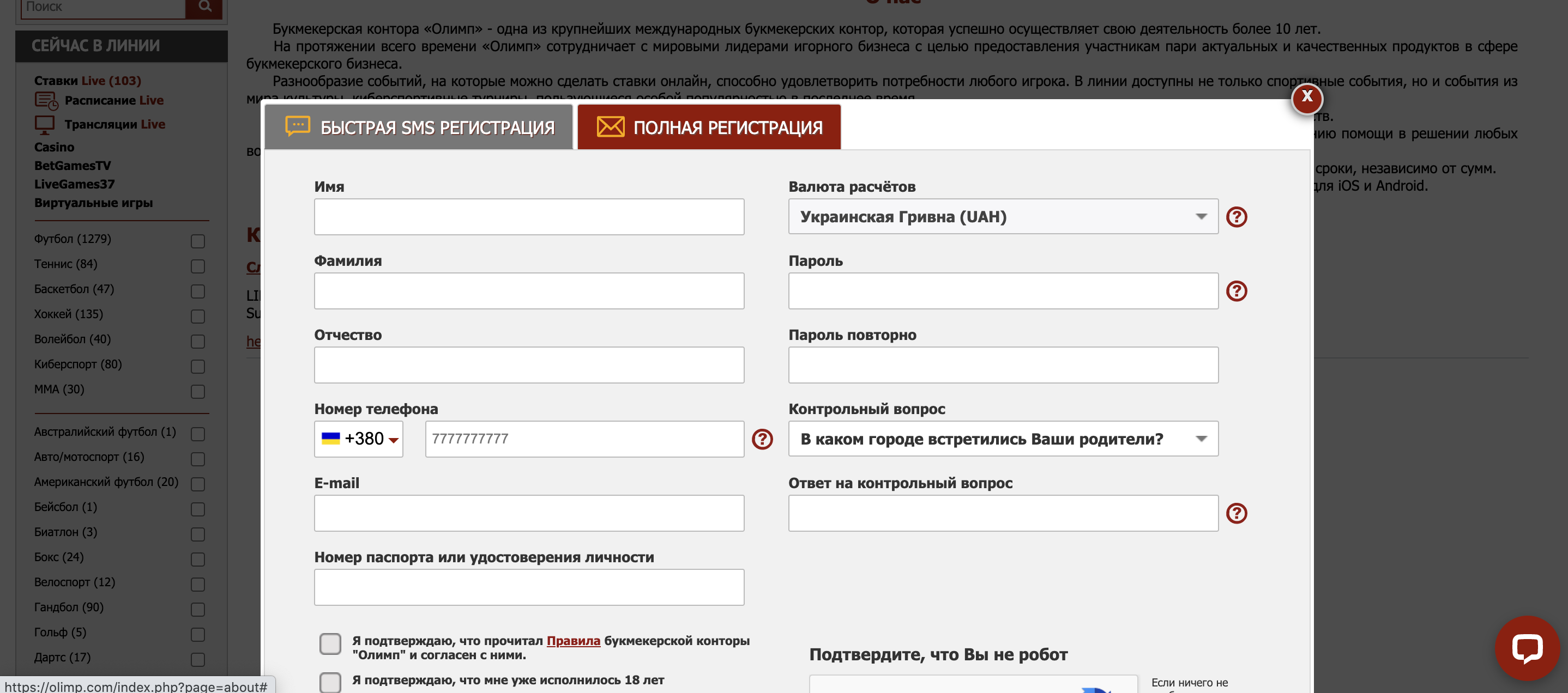Click the Поиск search box
This screenshot has height=693, width=1568.
[x=103, y=7]
